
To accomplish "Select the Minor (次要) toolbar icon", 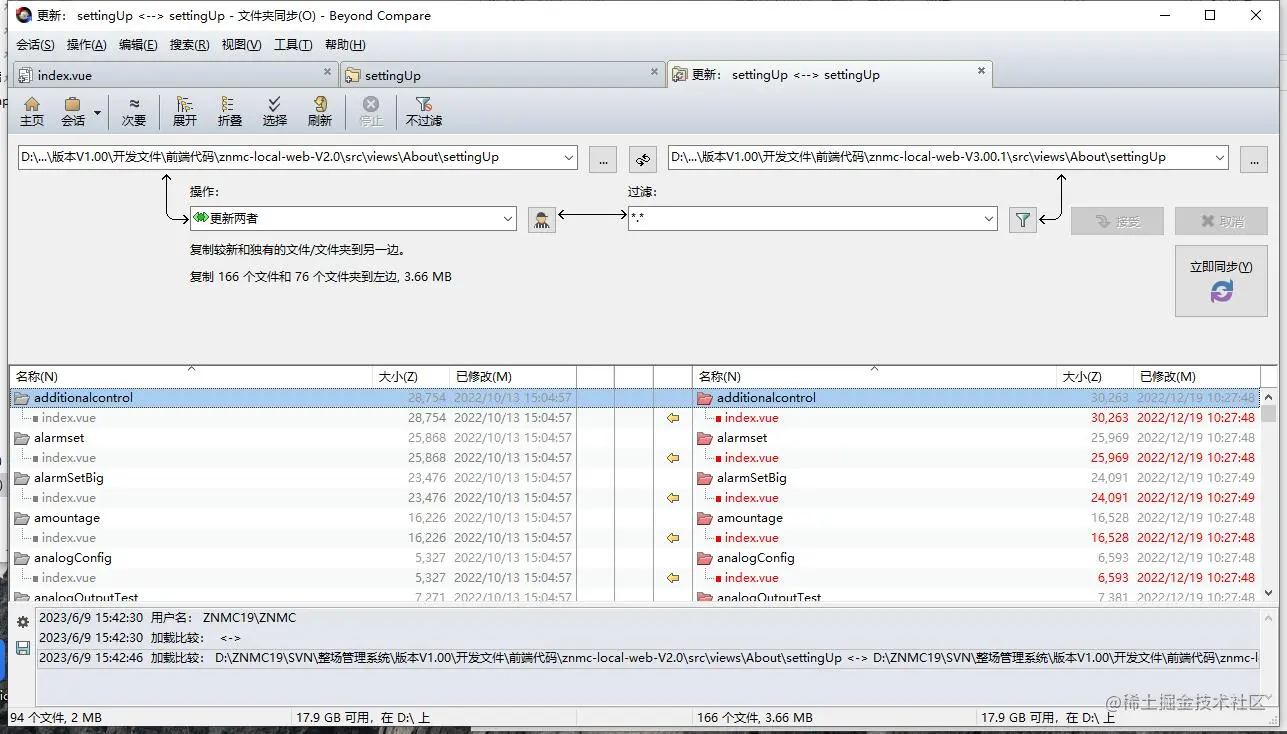I will click(x=134, y=111).
